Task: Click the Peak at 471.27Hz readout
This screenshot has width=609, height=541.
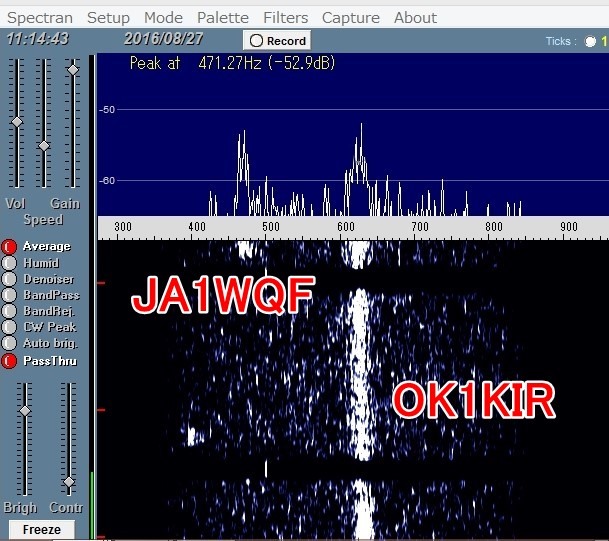Action: [x=232, y=63]
